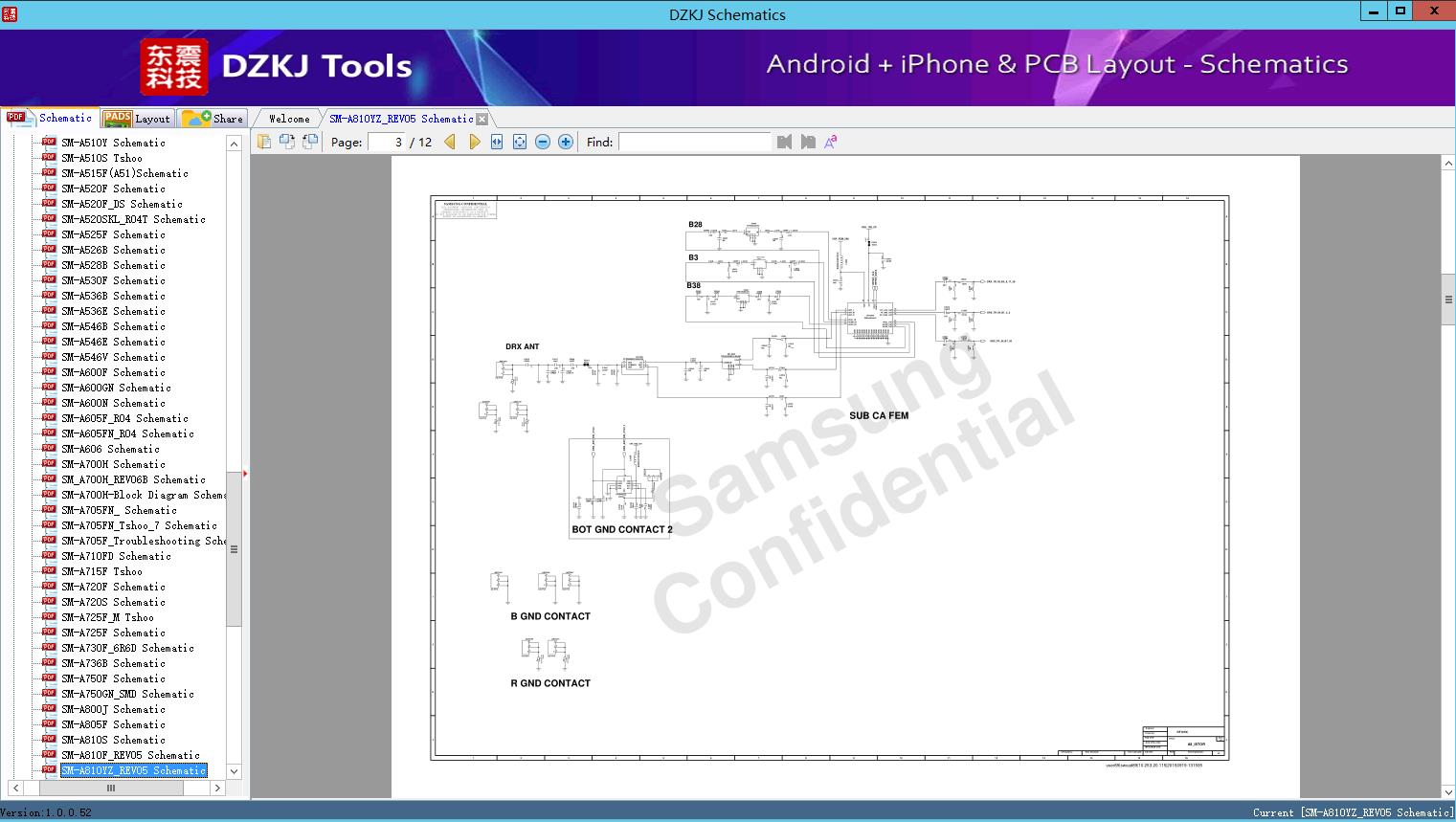Open SM_A700H_REV06B Schematic in the tree

coord(133,479)
